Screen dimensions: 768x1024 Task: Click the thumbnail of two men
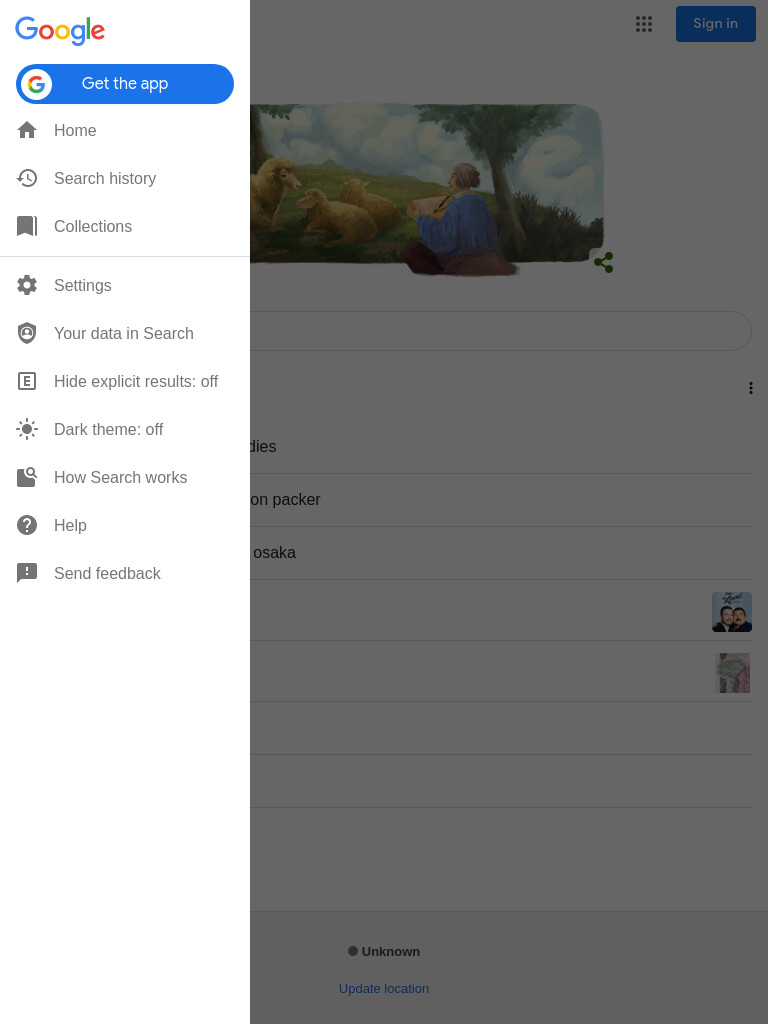click(731, 612)
